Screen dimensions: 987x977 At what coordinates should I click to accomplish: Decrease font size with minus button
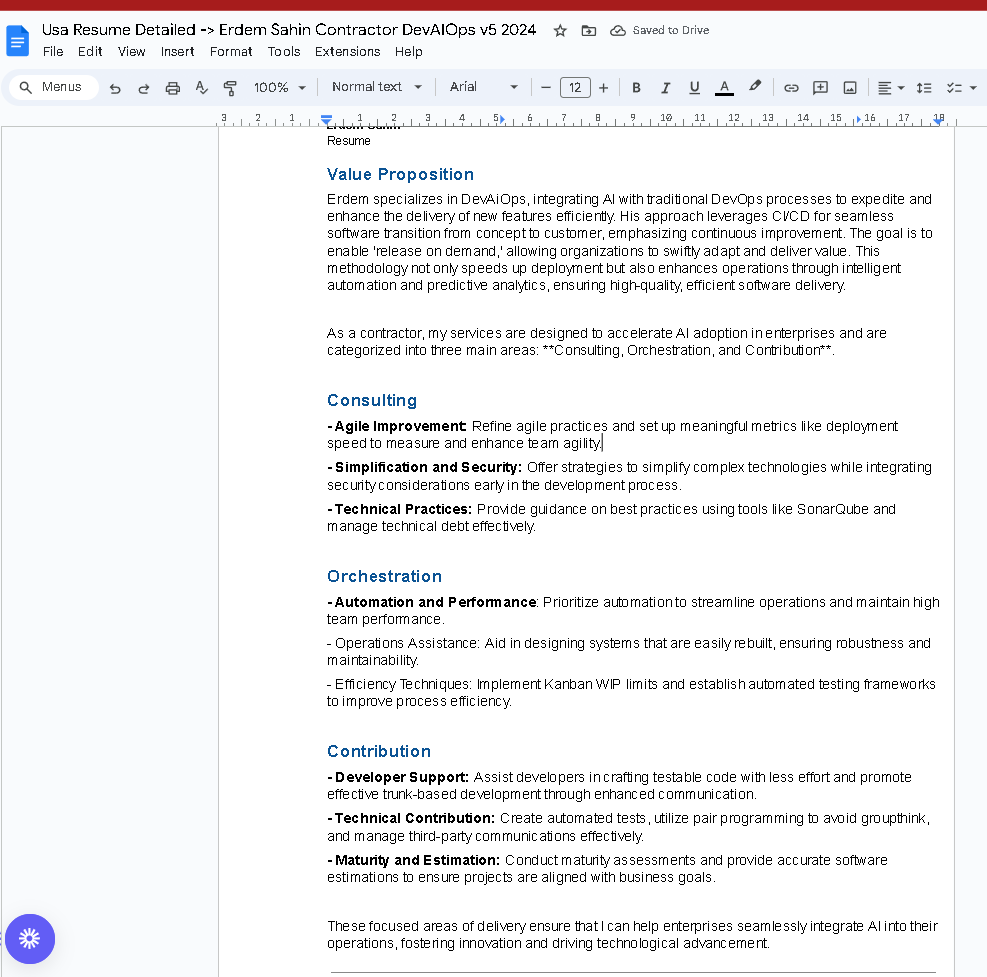click(x=546, y=88)
